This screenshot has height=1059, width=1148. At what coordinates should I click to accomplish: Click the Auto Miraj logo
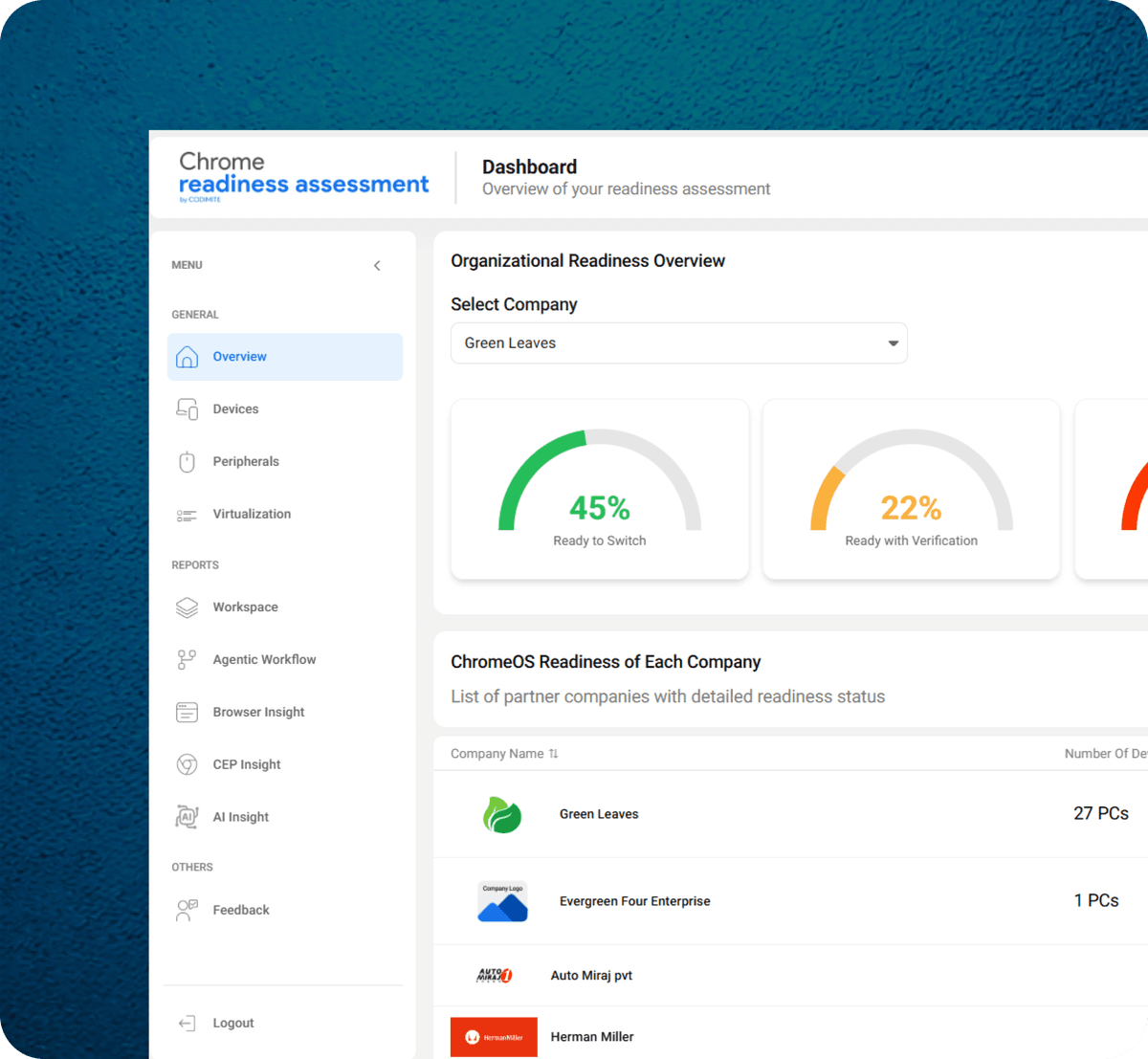(x=495, y=976)
